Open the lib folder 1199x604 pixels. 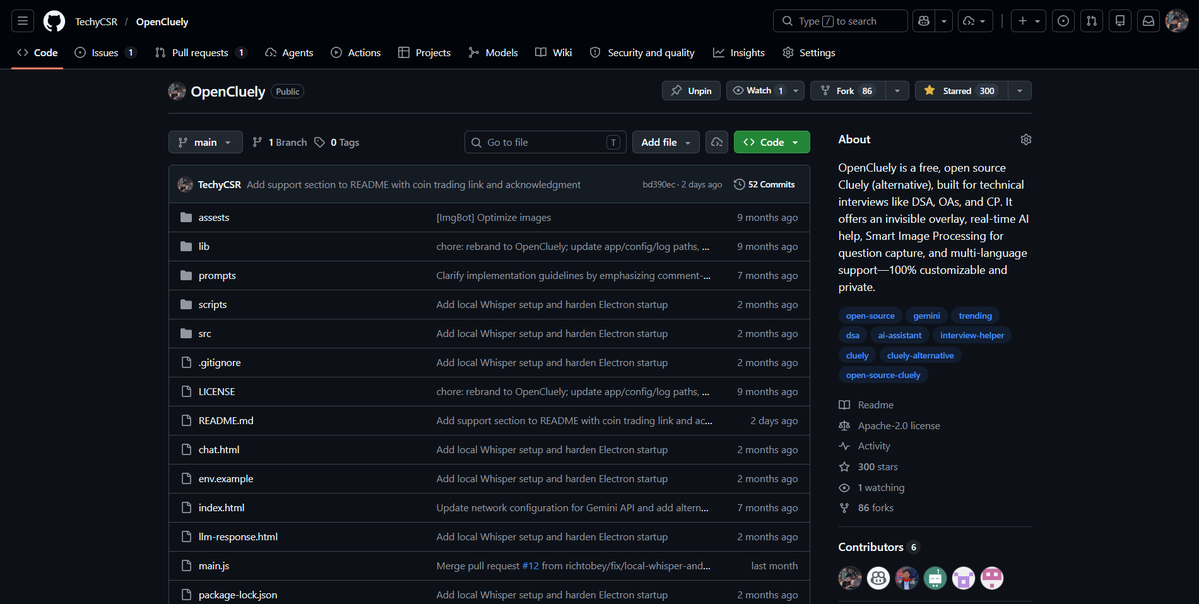pos(203,247)
